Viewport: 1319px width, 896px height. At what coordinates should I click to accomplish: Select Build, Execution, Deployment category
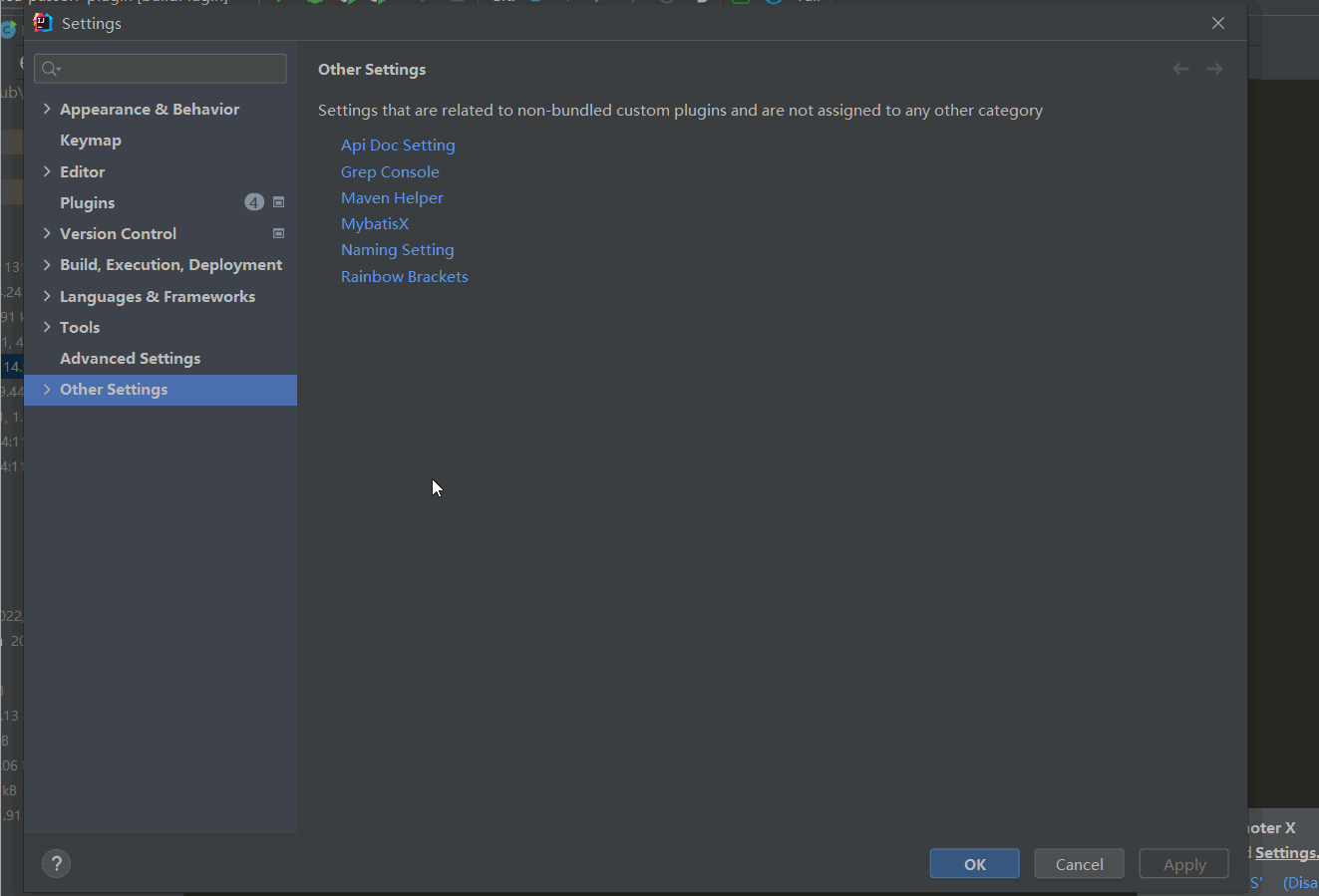pos(170,264)
